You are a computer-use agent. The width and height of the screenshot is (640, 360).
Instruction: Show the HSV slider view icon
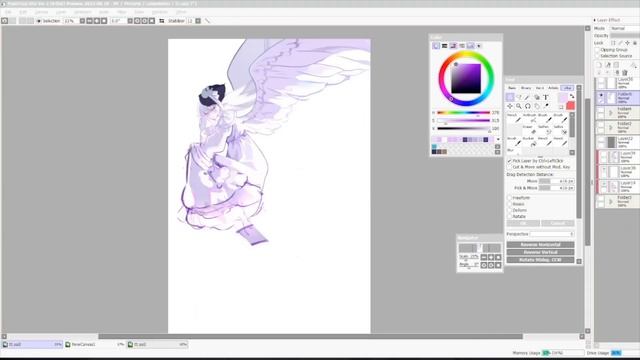click(453, 46)
